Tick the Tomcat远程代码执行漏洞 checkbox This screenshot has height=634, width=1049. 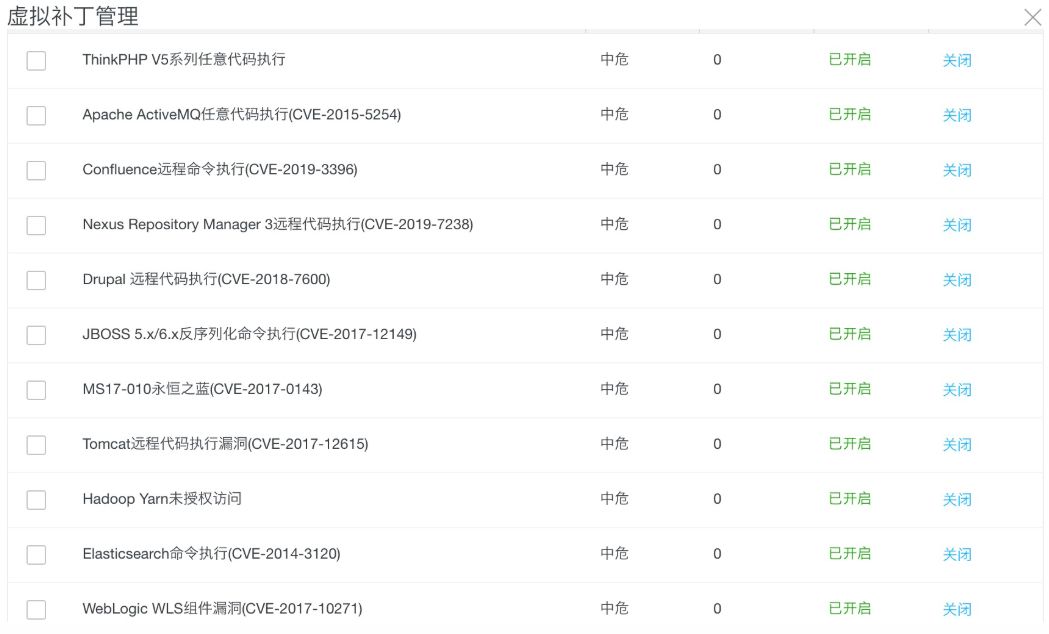(x=36, y=444)
